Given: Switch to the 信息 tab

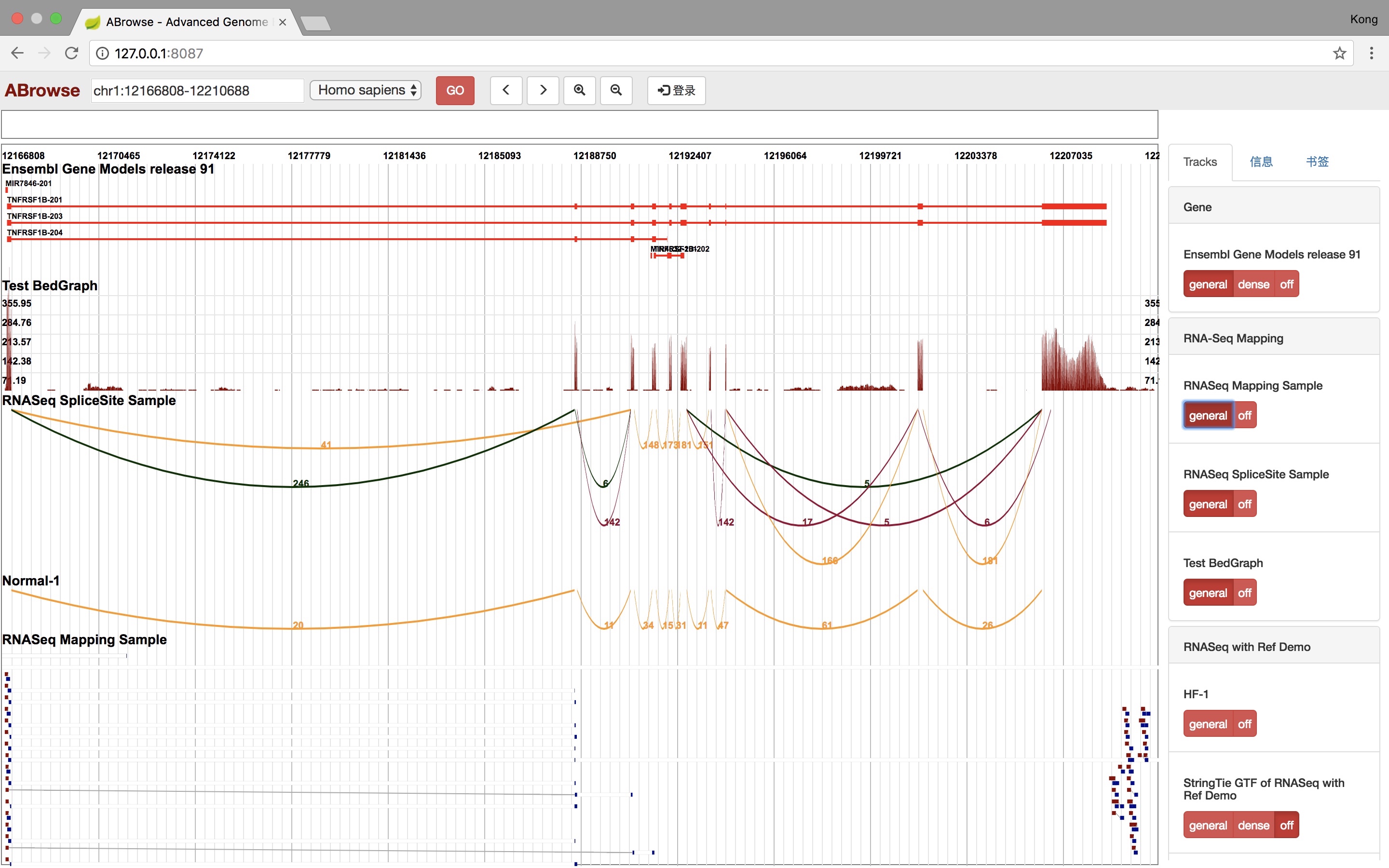Looking at the screenshot, I should (x=1261, y=162).
